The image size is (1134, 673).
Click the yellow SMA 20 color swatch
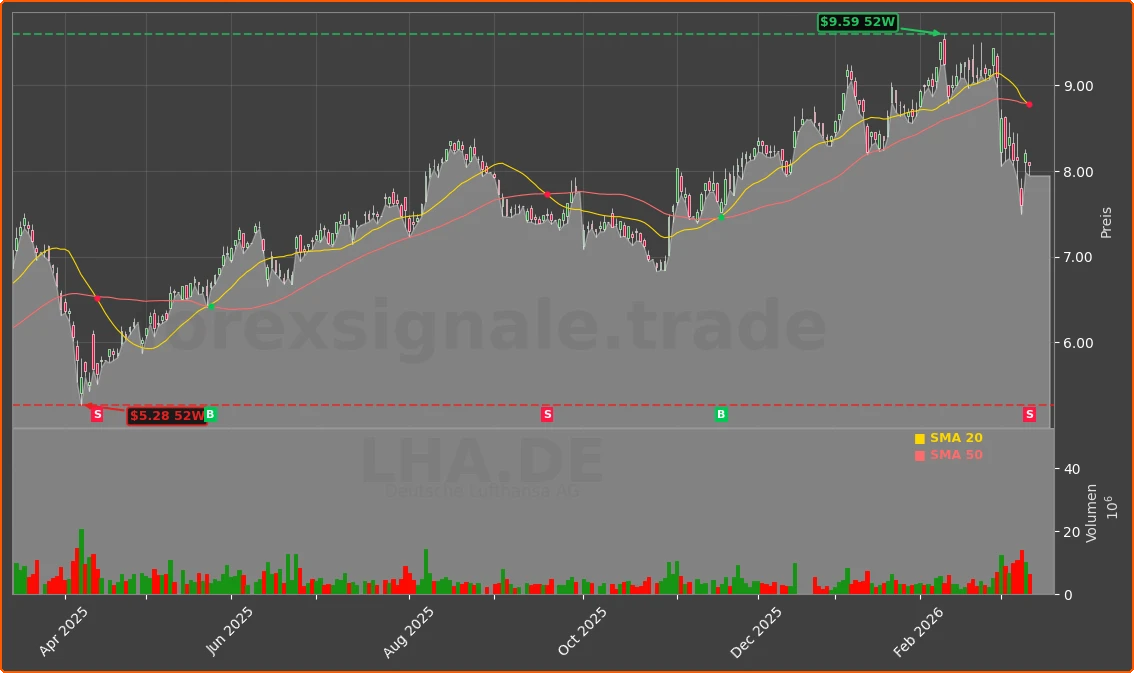pyautogui.click(x=920, y=437)
